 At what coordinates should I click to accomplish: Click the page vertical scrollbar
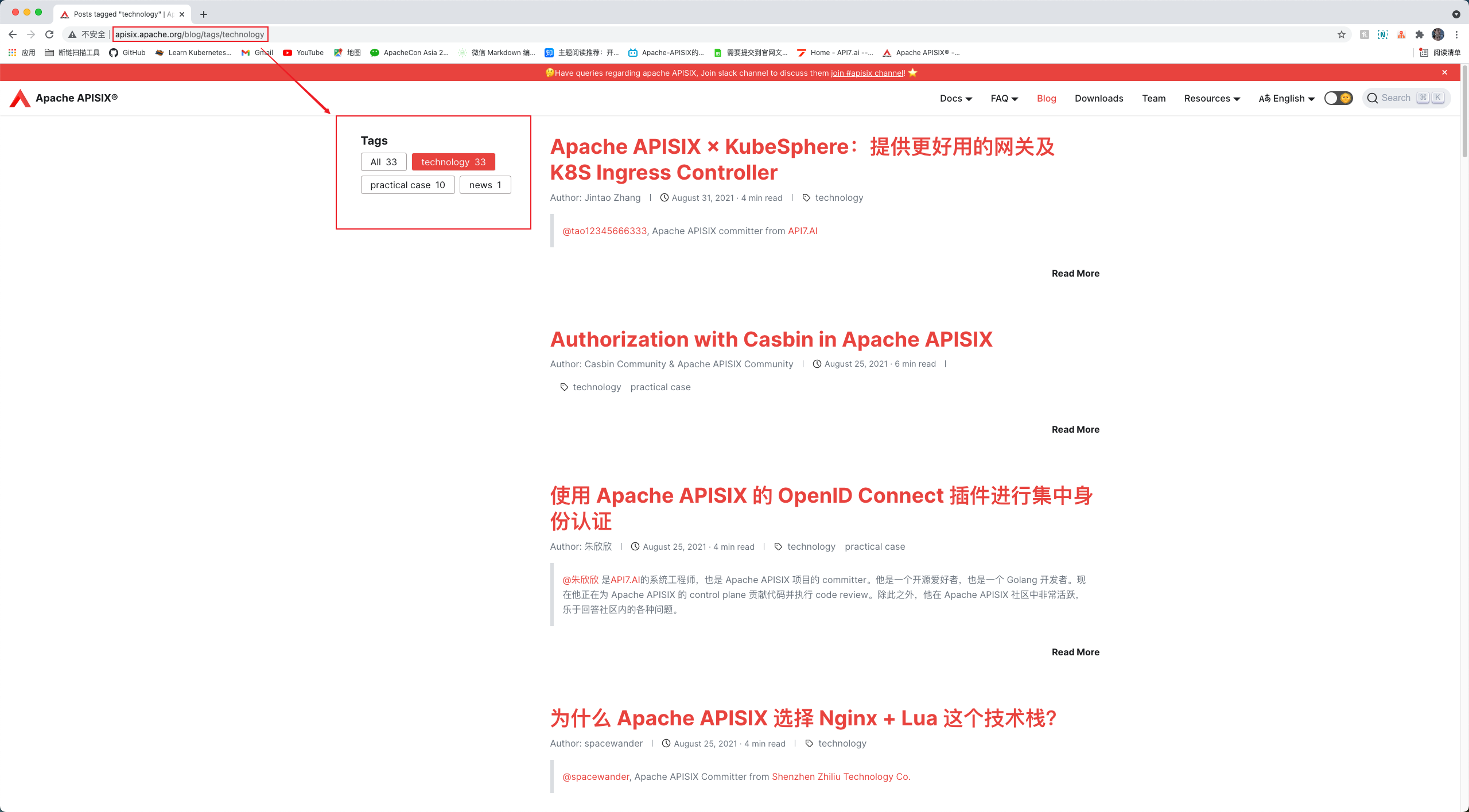click(x=1464, y=112)
